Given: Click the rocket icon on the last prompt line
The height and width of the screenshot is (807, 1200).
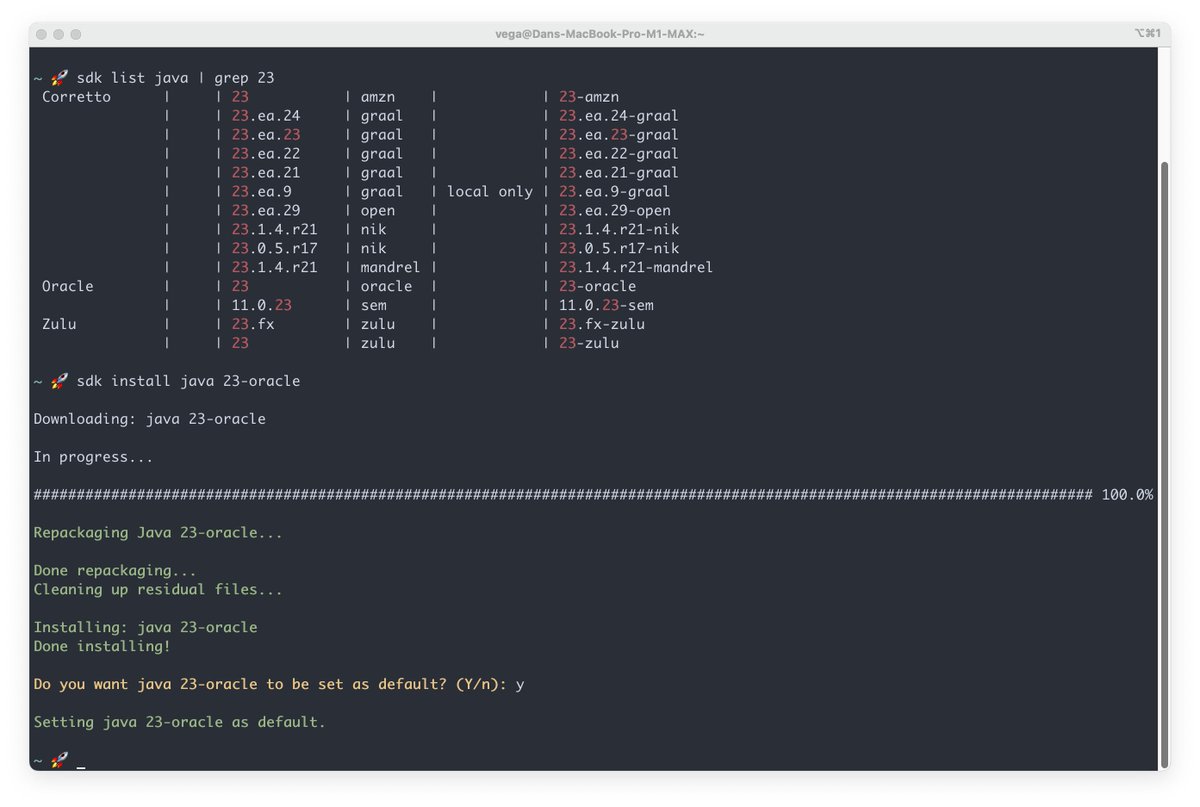Looking at the screenshot, I should click(59, 760).
